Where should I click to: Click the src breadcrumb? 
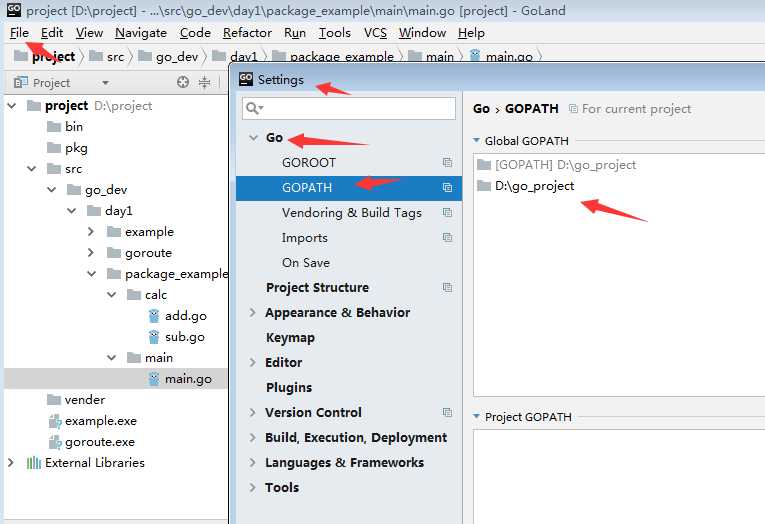pyautogui.click(x=107, y=57)
